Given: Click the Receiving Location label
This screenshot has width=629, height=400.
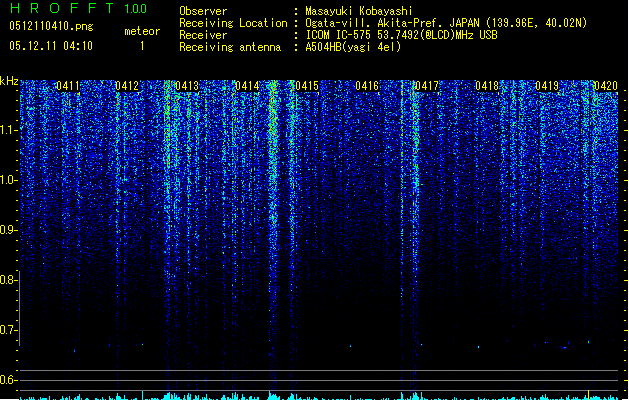Looking at the screenshot, I should tap(233, 23).
